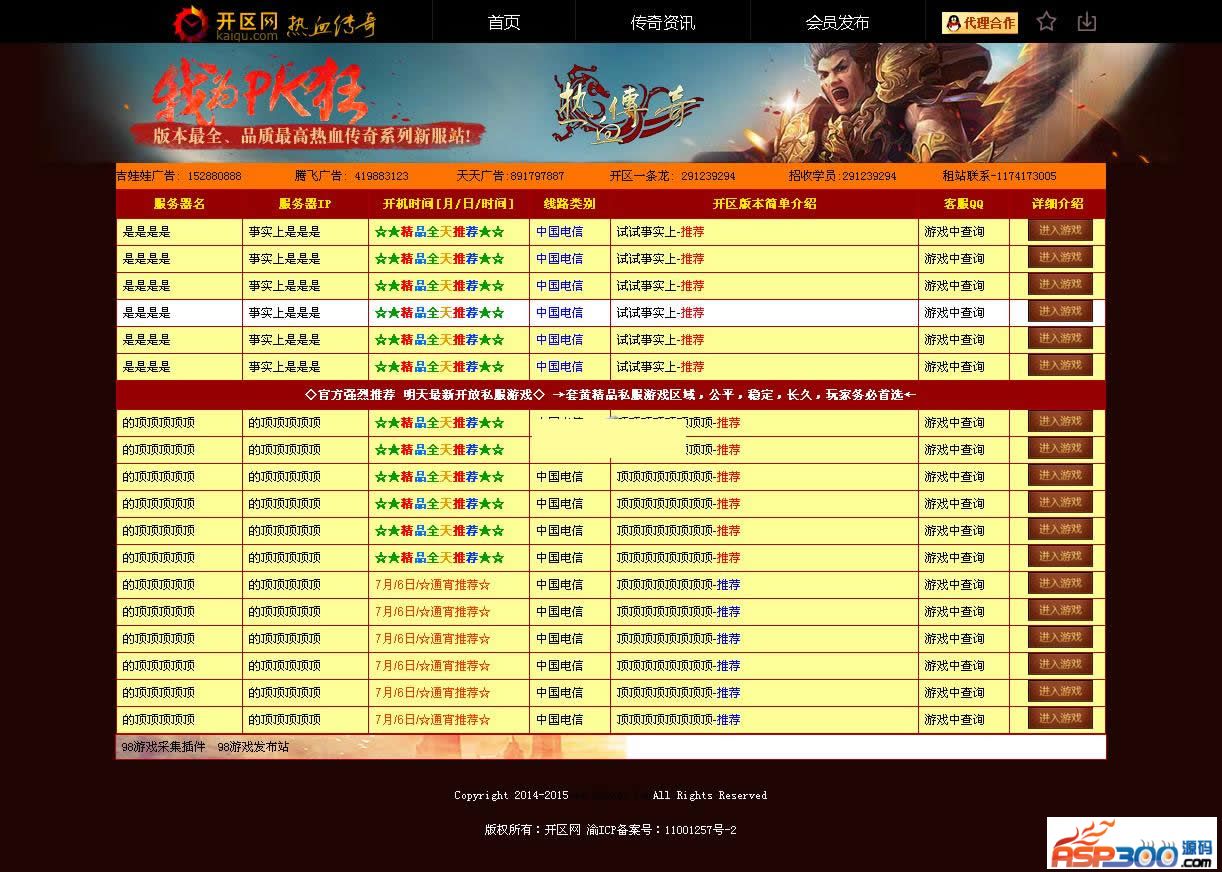Screen dimensions: 1222x872
Task: Click ★★精品全天推荐★★ in the white highlighted row
Action: click(x=439, y=313)
